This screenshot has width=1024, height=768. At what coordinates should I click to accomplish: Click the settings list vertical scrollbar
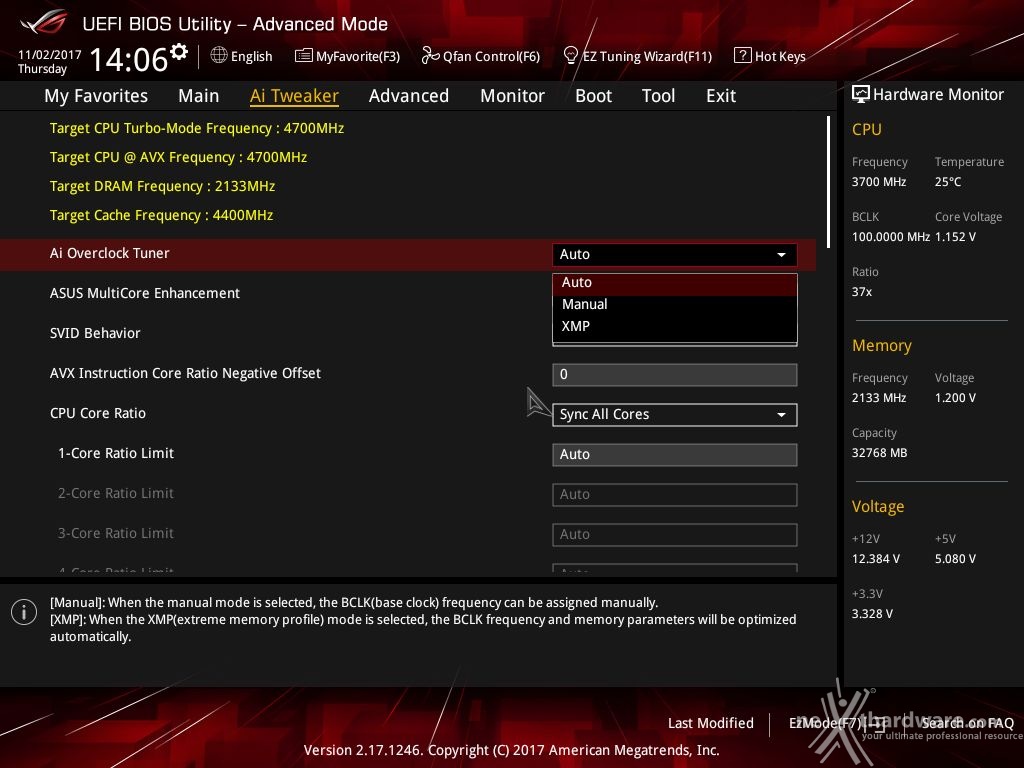pos(828,182)
